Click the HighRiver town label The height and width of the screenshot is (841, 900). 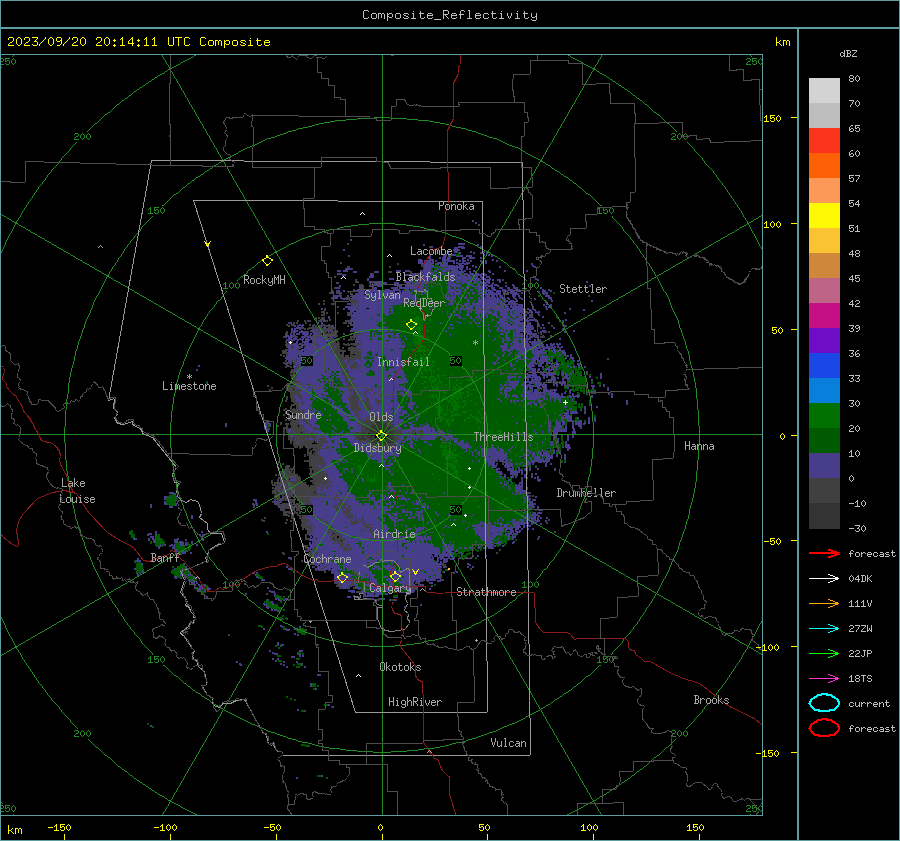click(415, 703)
